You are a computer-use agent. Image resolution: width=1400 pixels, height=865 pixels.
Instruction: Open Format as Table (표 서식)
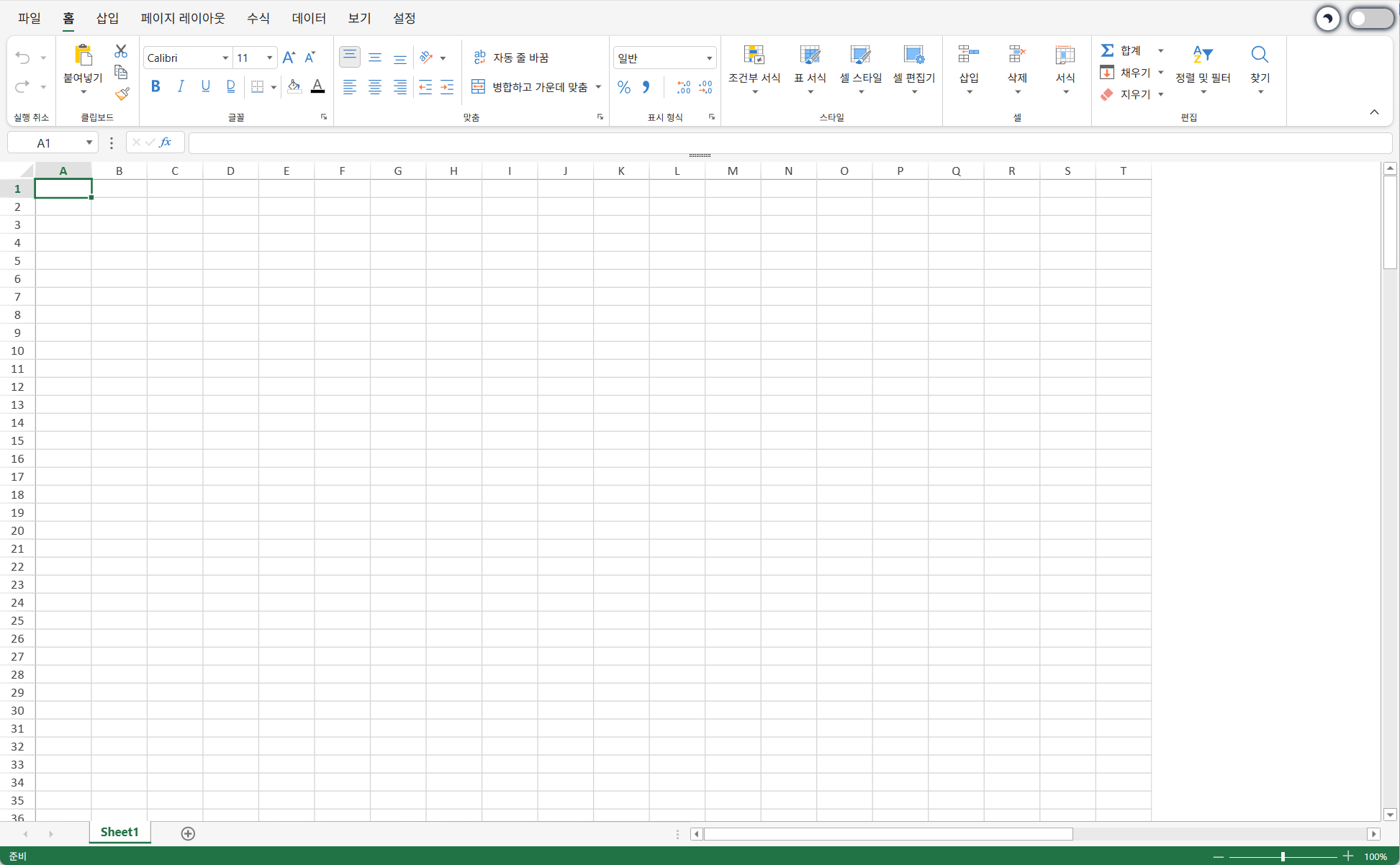810,69
